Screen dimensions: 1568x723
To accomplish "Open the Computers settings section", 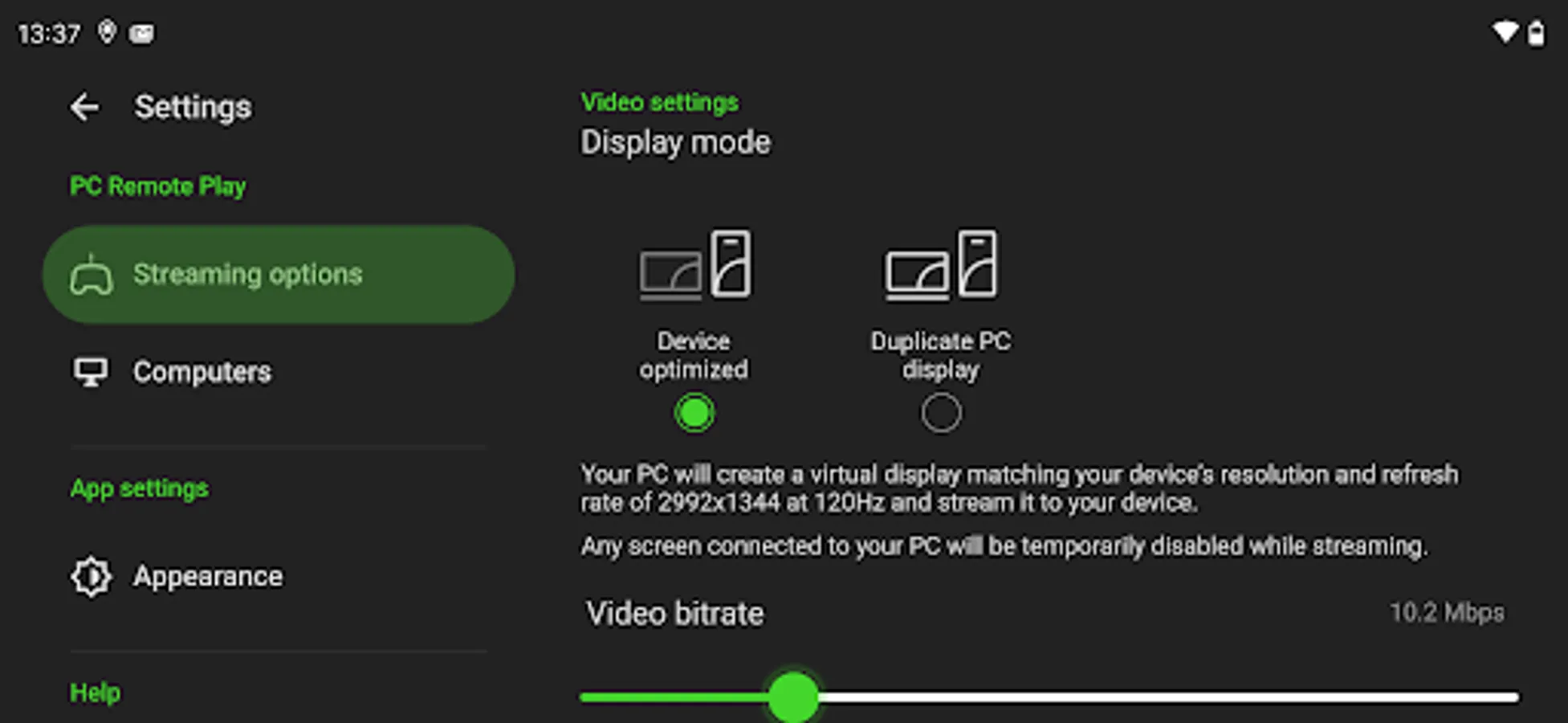I will click(279, 372).
